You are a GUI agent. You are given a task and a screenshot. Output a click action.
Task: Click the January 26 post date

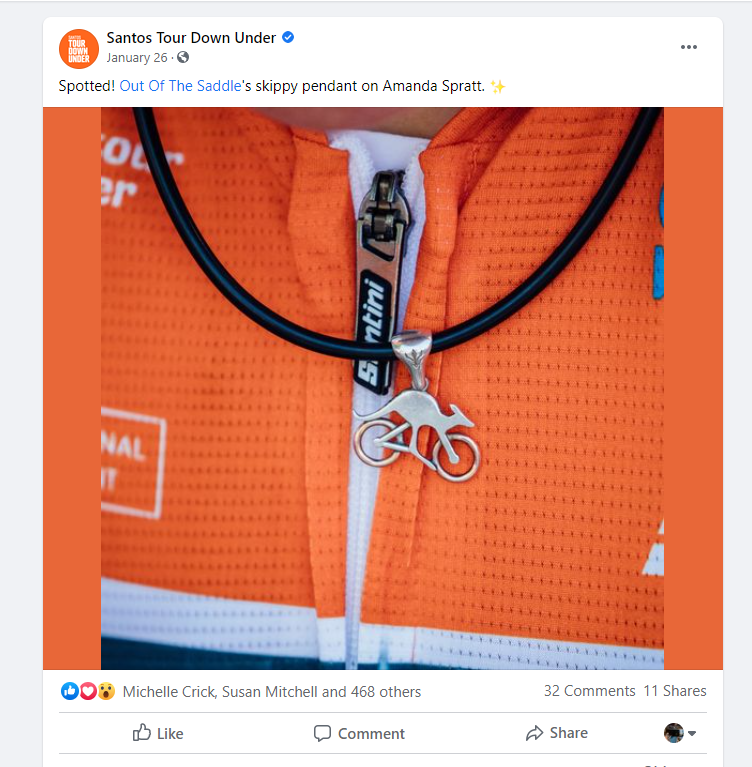point(137,58)
